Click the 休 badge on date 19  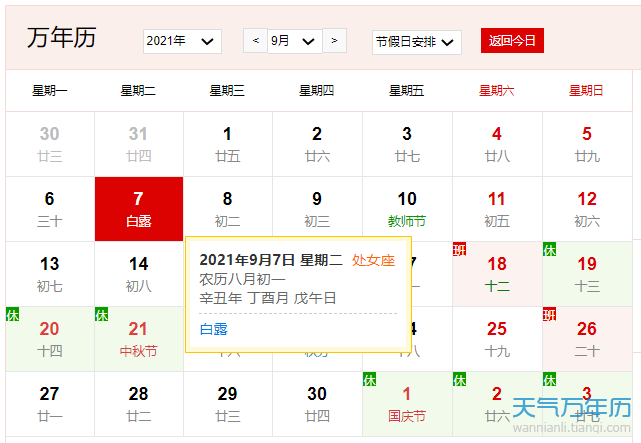(549, 249)
